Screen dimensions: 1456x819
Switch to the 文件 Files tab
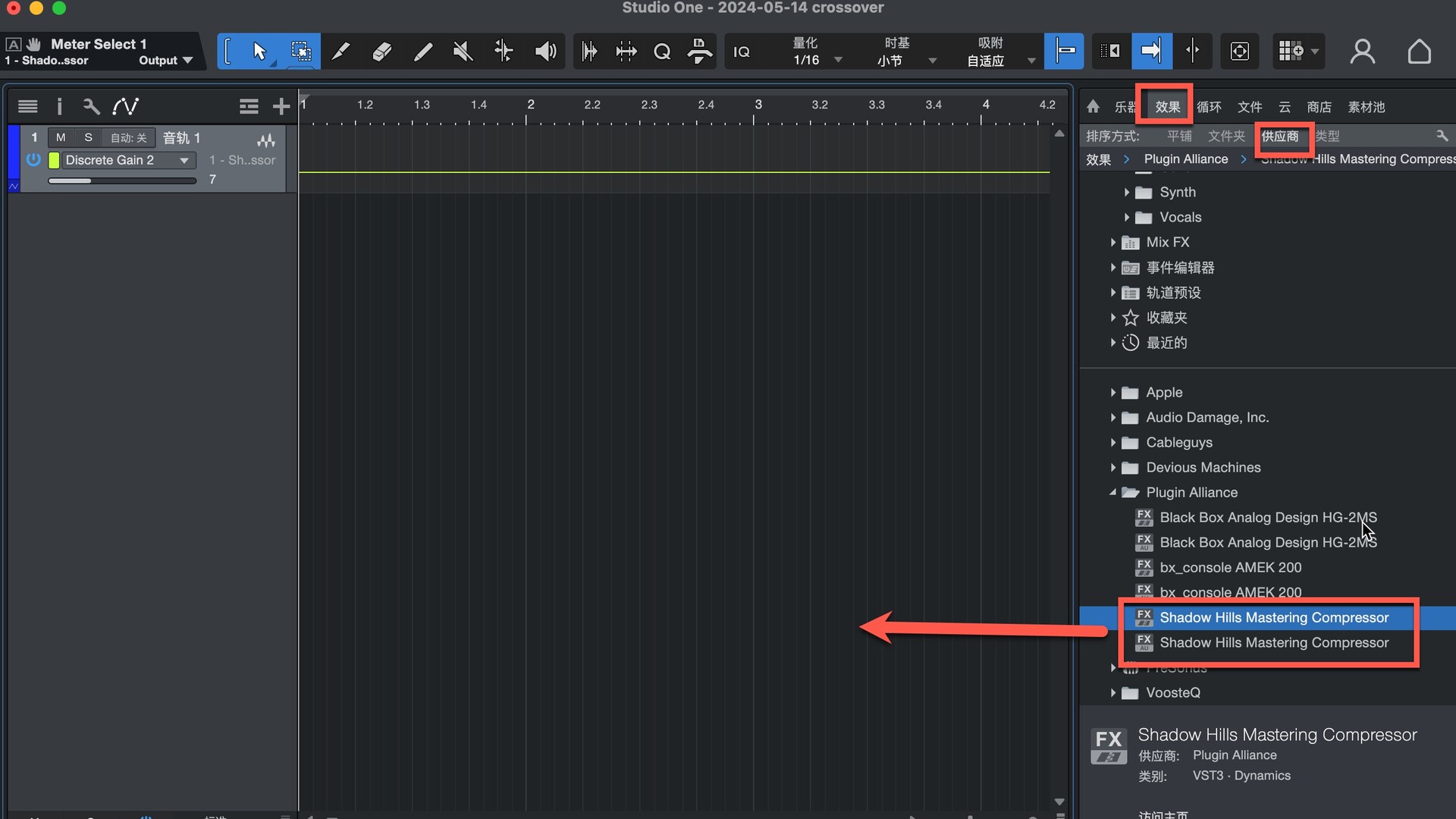[1250, 107]
